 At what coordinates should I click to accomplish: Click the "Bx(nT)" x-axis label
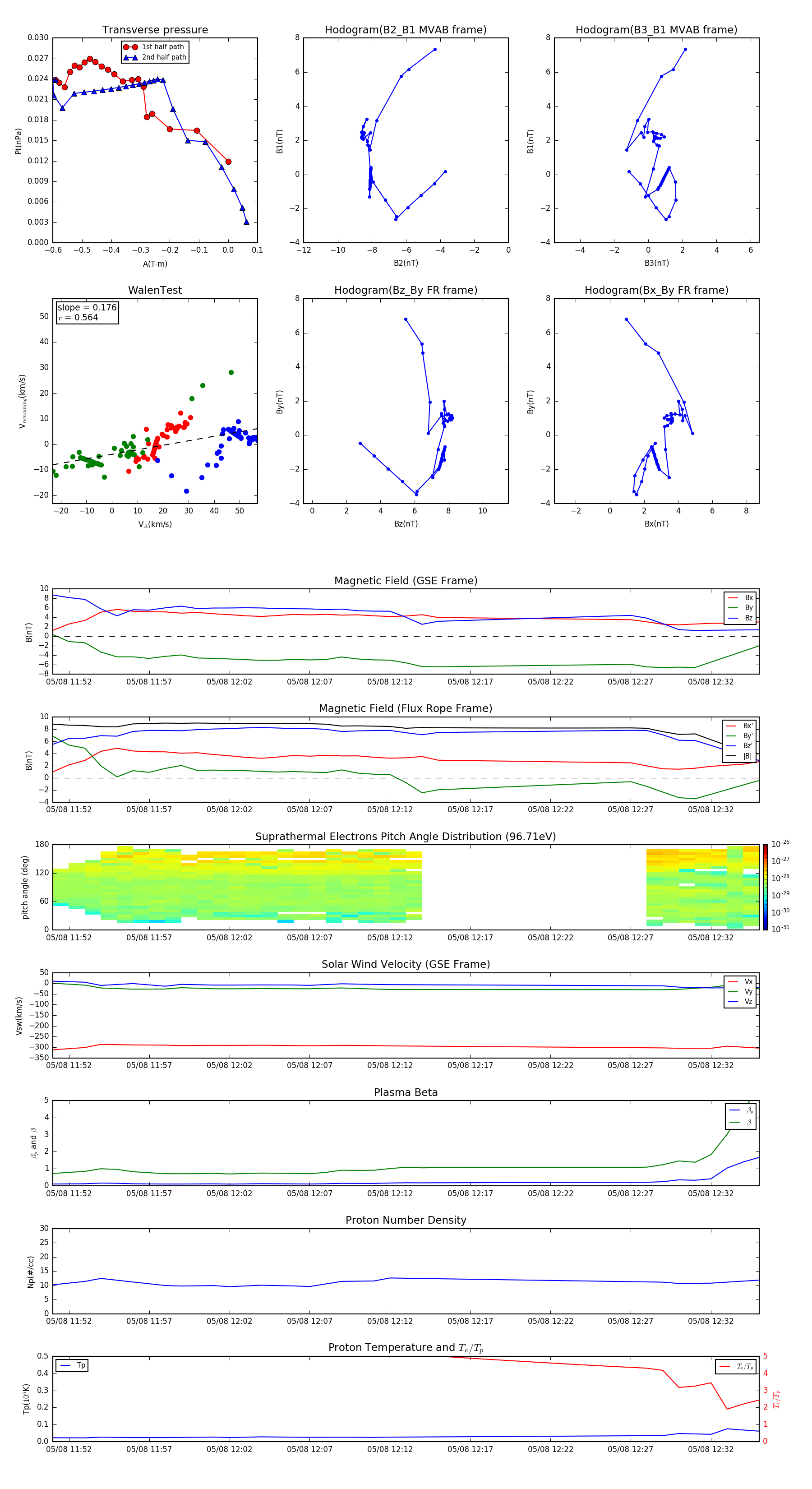point(656,524)
